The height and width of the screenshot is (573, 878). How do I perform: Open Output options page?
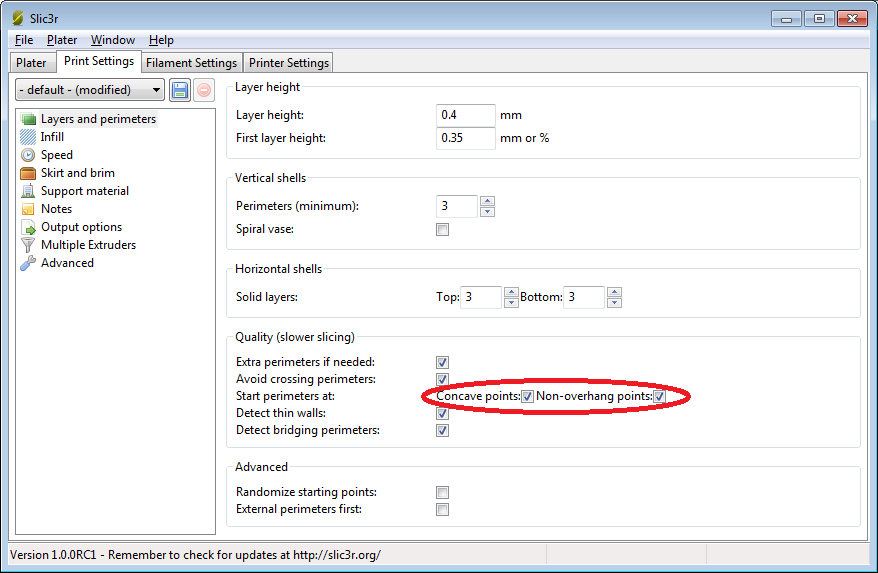pos(81,227)
